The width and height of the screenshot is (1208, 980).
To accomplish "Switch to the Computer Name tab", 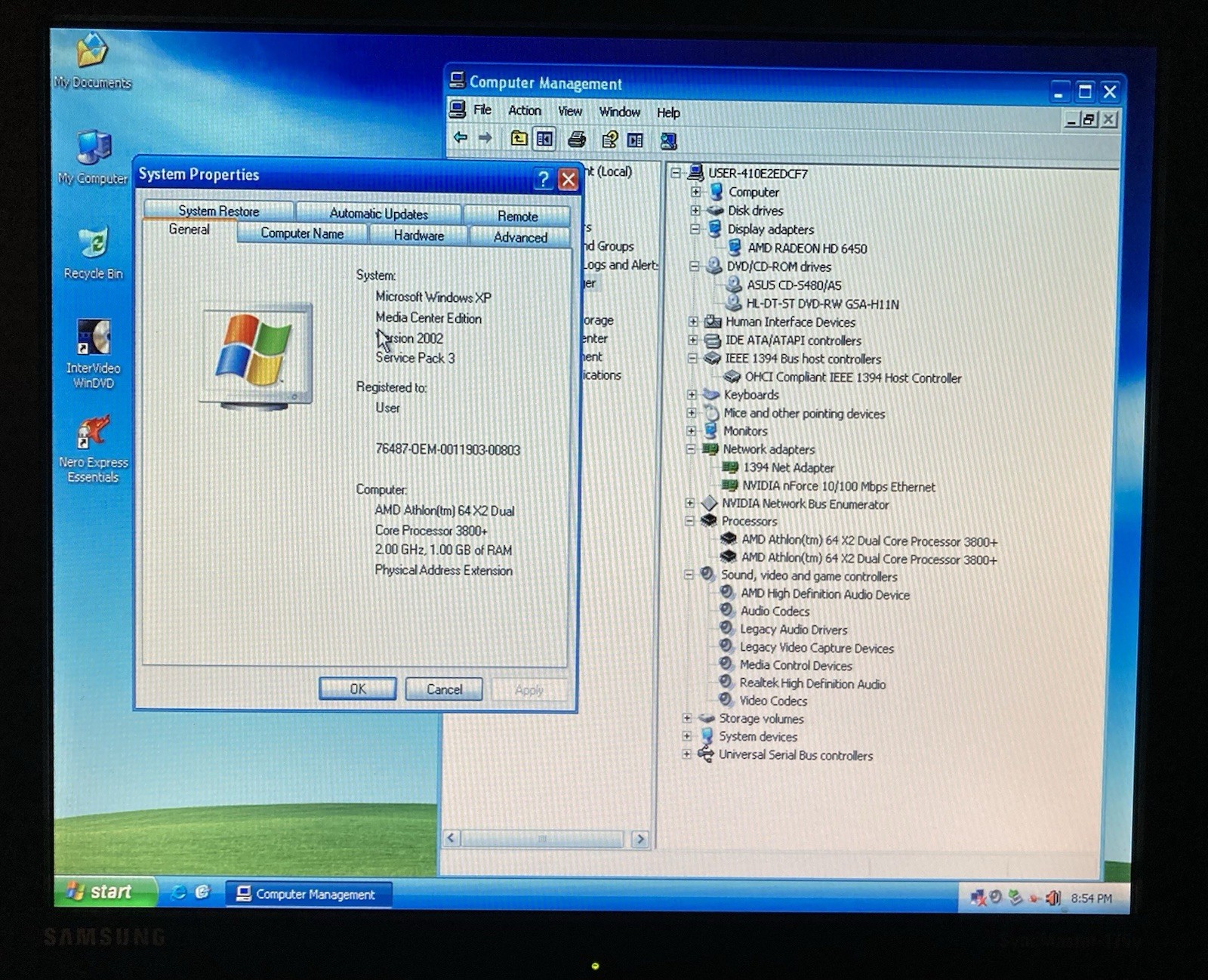I will (302, 234).
